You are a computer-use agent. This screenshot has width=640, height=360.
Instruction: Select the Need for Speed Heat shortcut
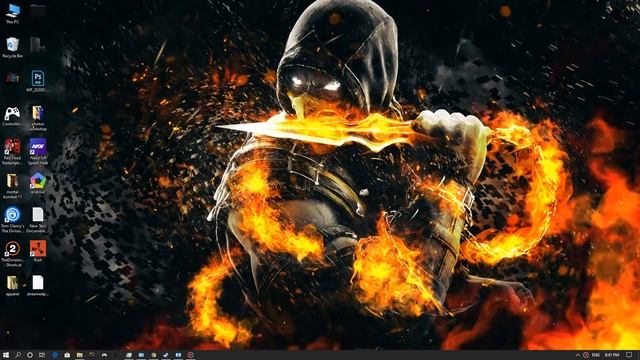coord(38,151)
